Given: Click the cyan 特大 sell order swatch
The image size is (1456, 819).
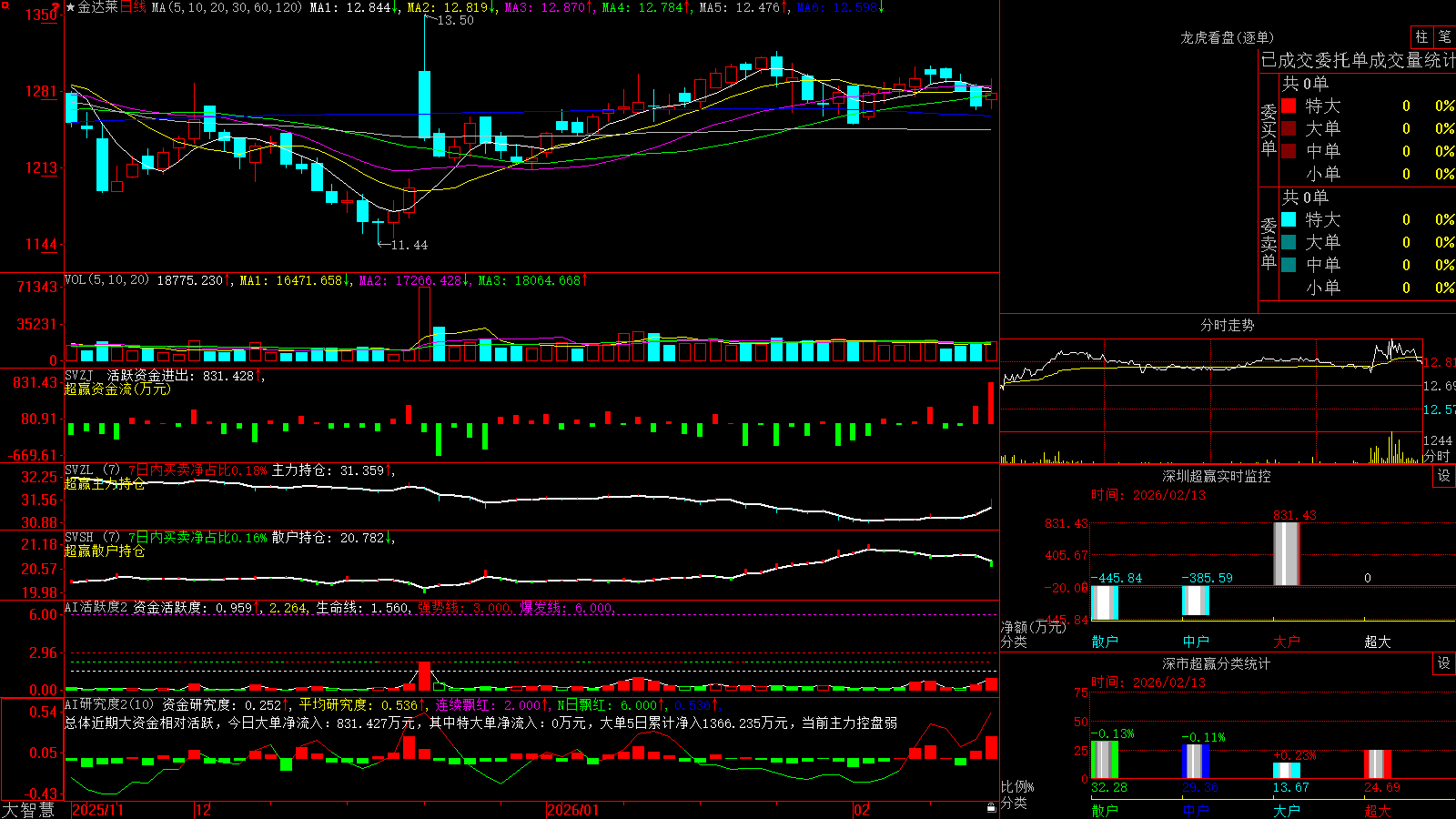Looking at the screenshot, I should click(1289, 219).
